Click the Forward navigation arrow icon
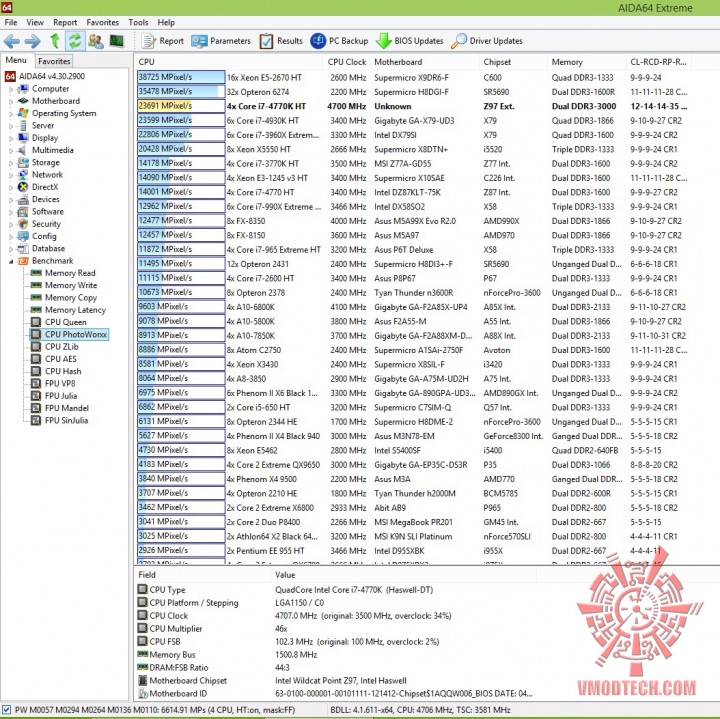The image size is (720, 719). click(32, 41)
